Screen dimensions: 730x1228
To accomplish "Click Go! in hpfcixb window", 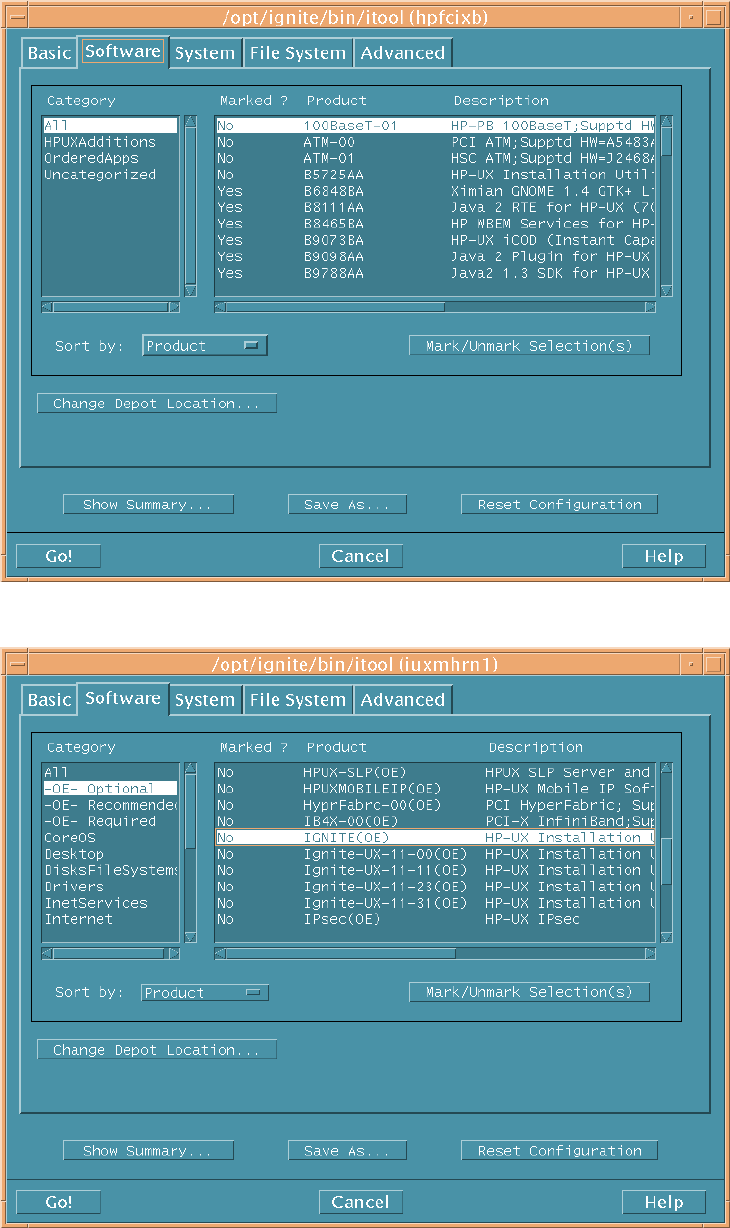I will [59, 556].
